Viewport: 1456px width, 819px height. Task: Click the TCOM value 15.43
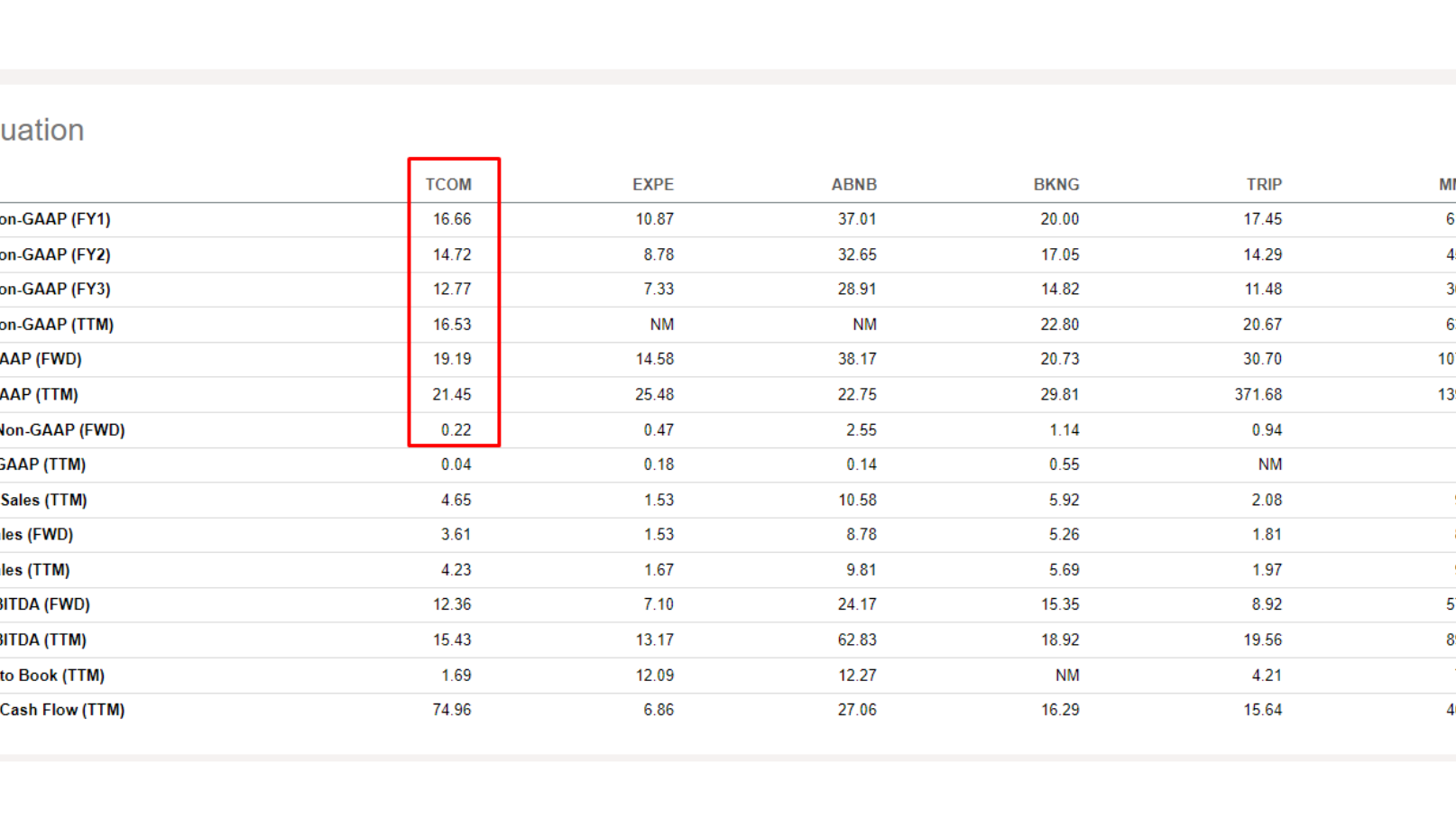452,640
